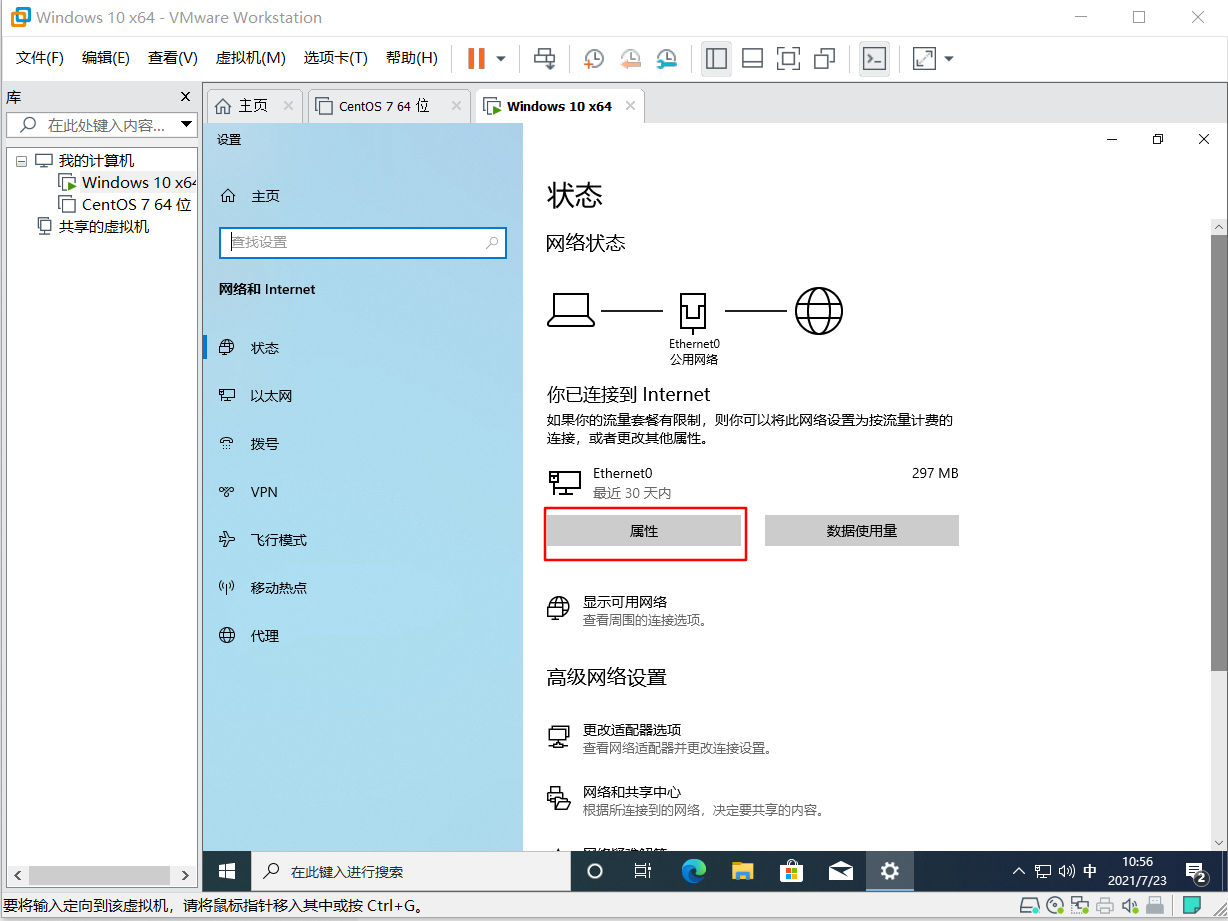Image resolution: width=1228 pixels, height=921 pixels.
Task: Close the CentOS 7 64 位 tab
Action: click(x=456, y=106)
